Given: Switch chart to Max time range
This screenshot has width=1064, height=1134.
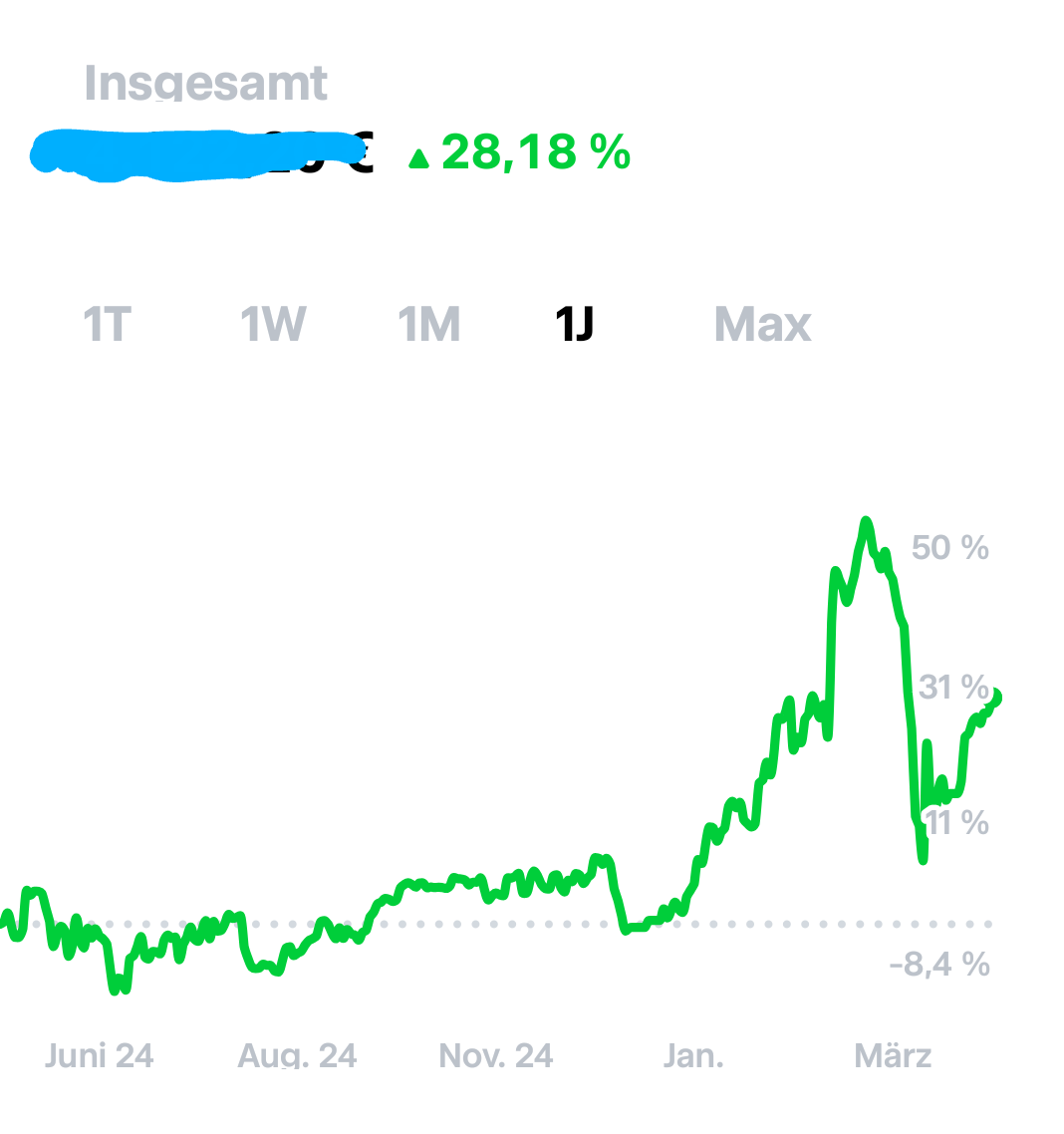Looking at the screenshot, I should [x=763, y=325].
